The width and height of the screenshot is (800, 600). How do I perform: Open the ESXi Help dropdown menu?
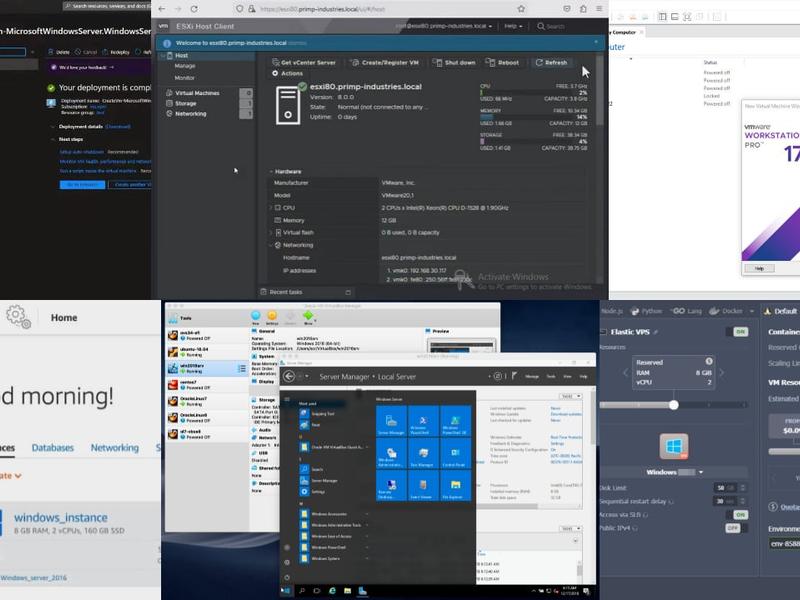coord(513,26)
